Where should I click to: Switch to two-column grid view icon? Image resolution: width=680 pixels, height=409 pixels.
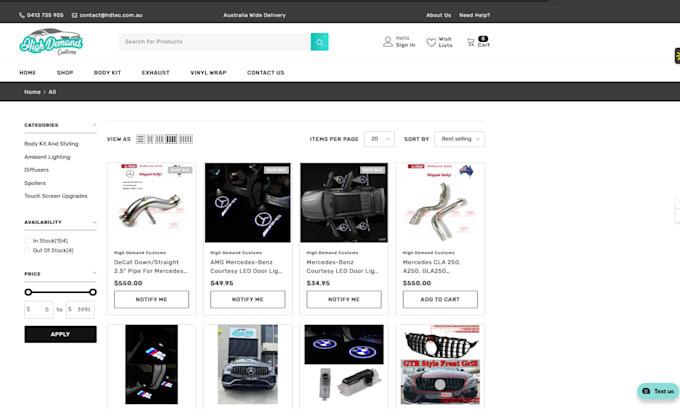point(150,139)
